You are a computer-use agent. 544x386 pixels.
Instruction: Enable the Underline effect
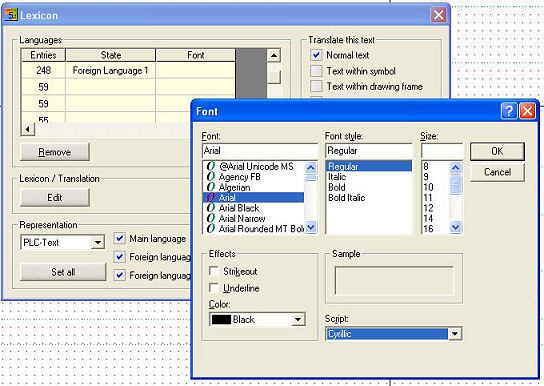214,288
